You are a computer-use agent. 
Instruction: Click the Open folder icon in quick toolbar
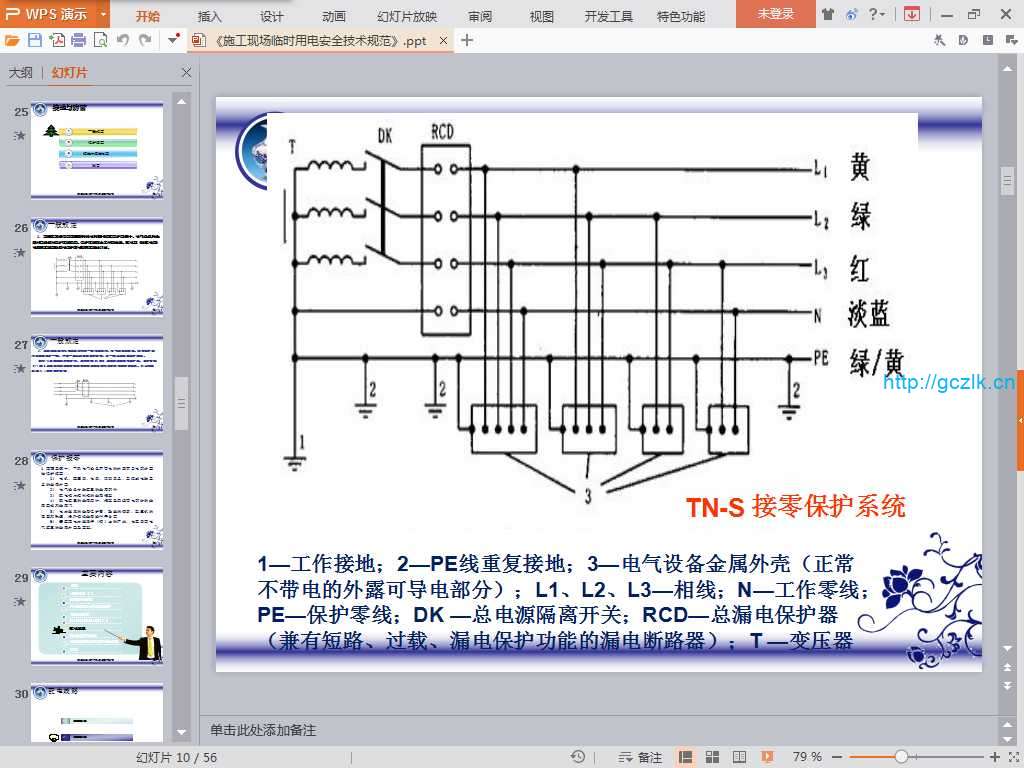click(x=12, y=40)
